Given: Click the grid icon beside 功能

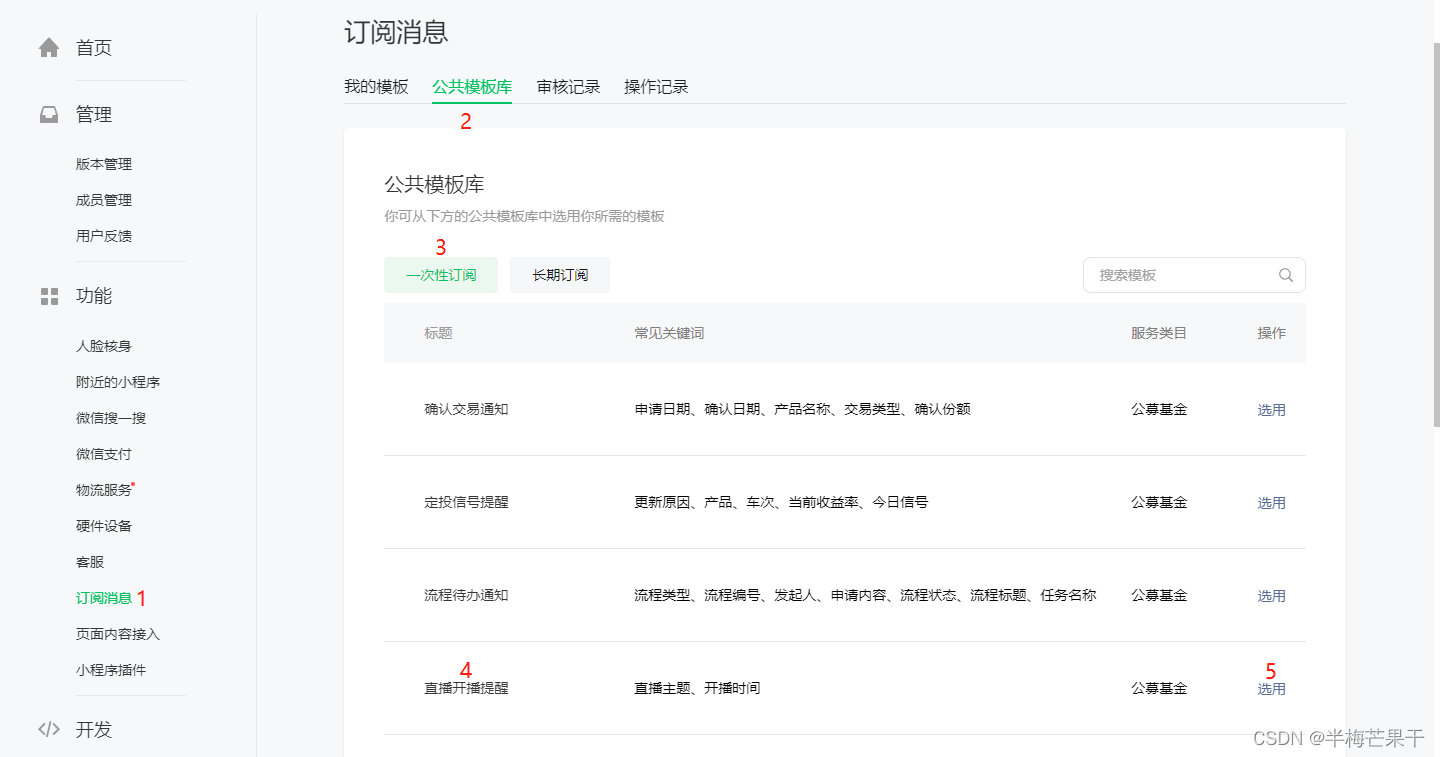Looking at the screenshot, I should point(49,296).
